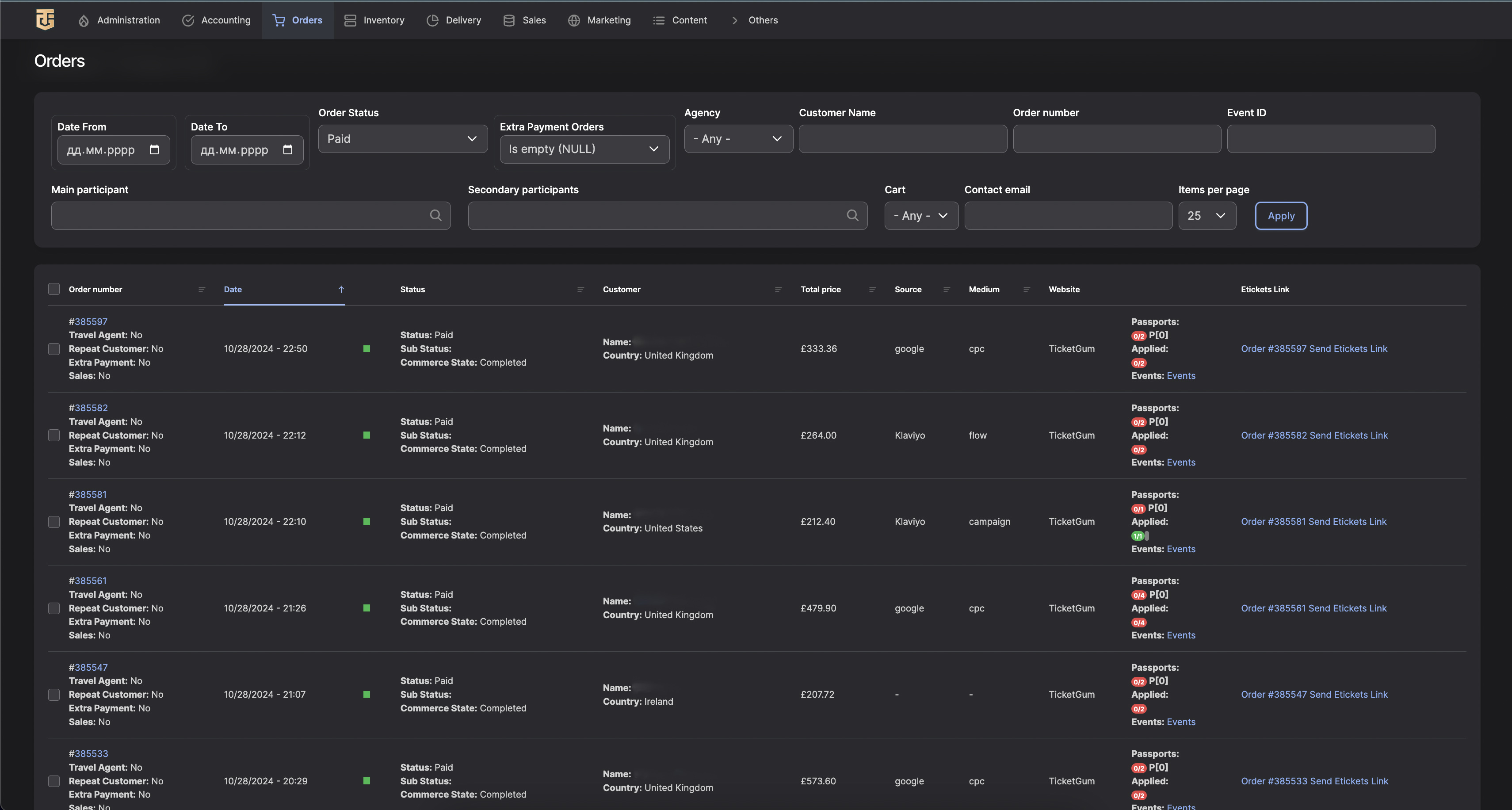Image resolution: width=1512 pixels, height=810 pixels.
Task: Click the Customer Name input field
Action: click(x=902, y=138)
